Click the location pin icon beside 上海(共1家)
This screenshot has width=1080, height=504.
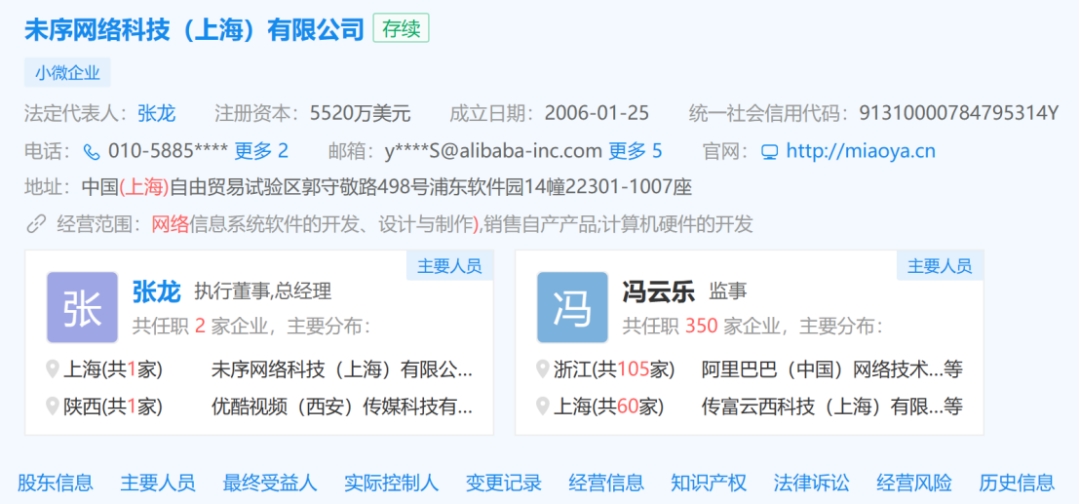tap(52, 370)
